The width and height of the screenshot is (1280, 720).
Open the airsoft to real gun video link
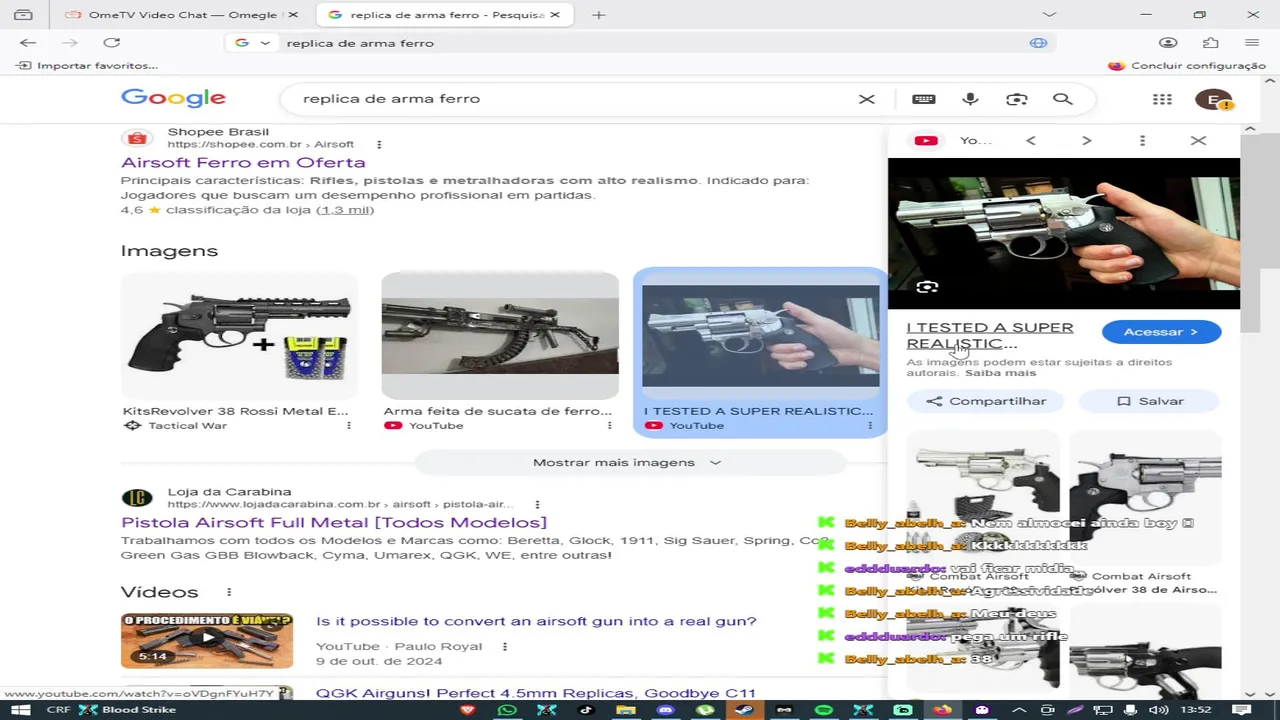click(536, 621)
